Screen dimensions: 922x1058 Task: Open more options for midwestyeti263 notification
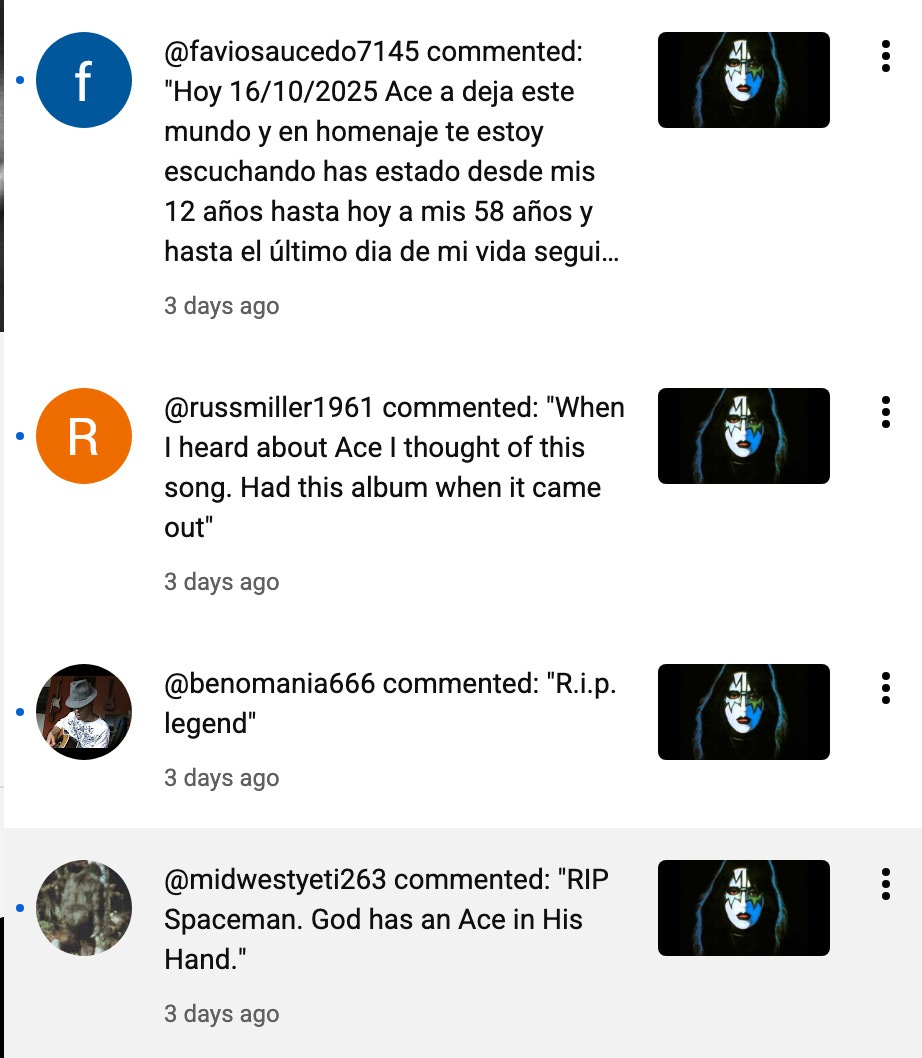(886, 884)
